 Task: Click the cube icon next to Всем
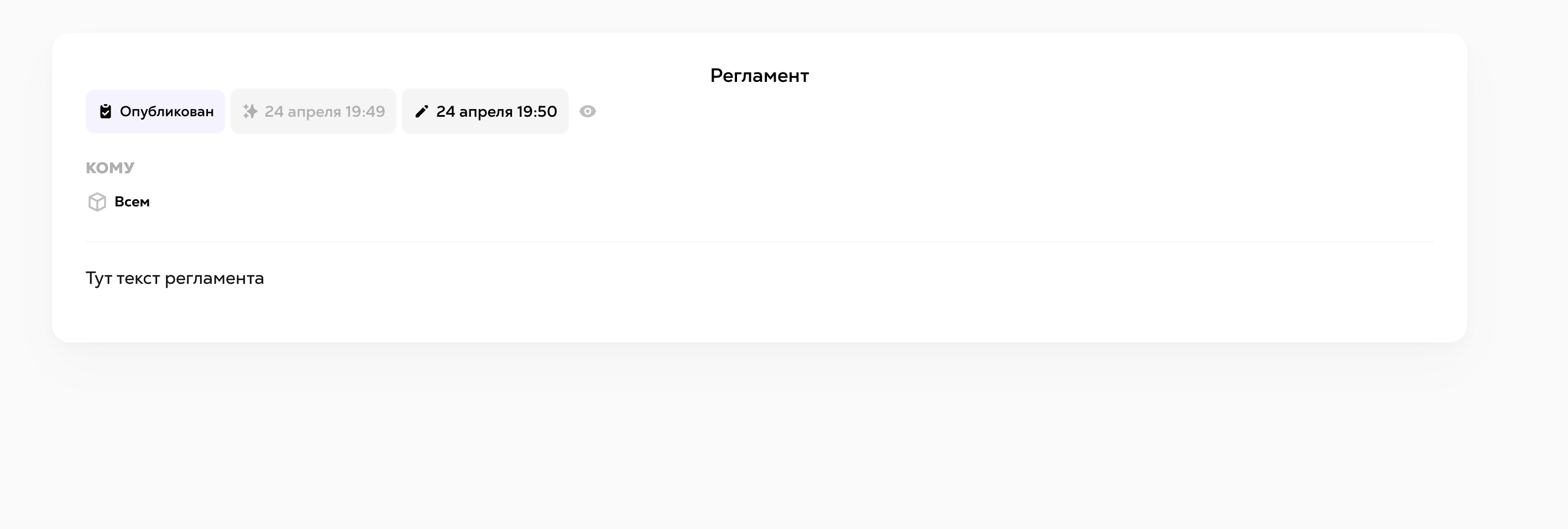(x=97, y=202)
